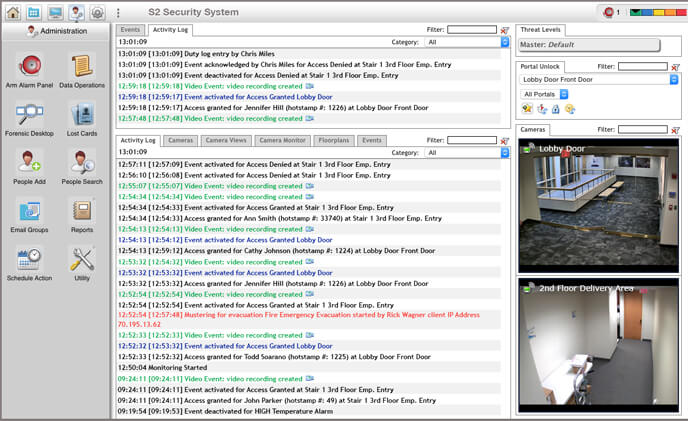Click the top Activity Log filter field
The height and width of the screenshot is (421, 688).
click(x=472, y=30)
